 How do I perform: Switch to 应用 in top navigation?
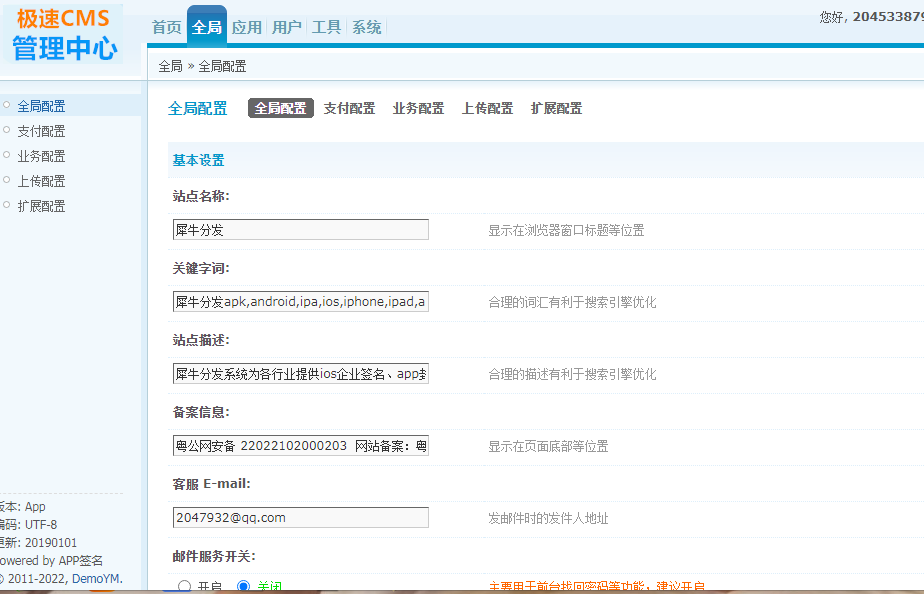click(x=246, y=28)
